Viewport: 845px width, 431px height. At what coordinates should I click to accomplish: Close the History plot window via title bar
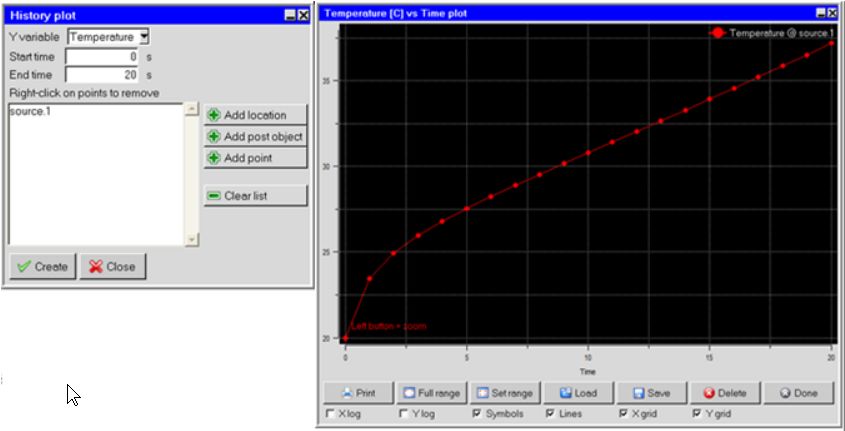(x=303, y=16)
